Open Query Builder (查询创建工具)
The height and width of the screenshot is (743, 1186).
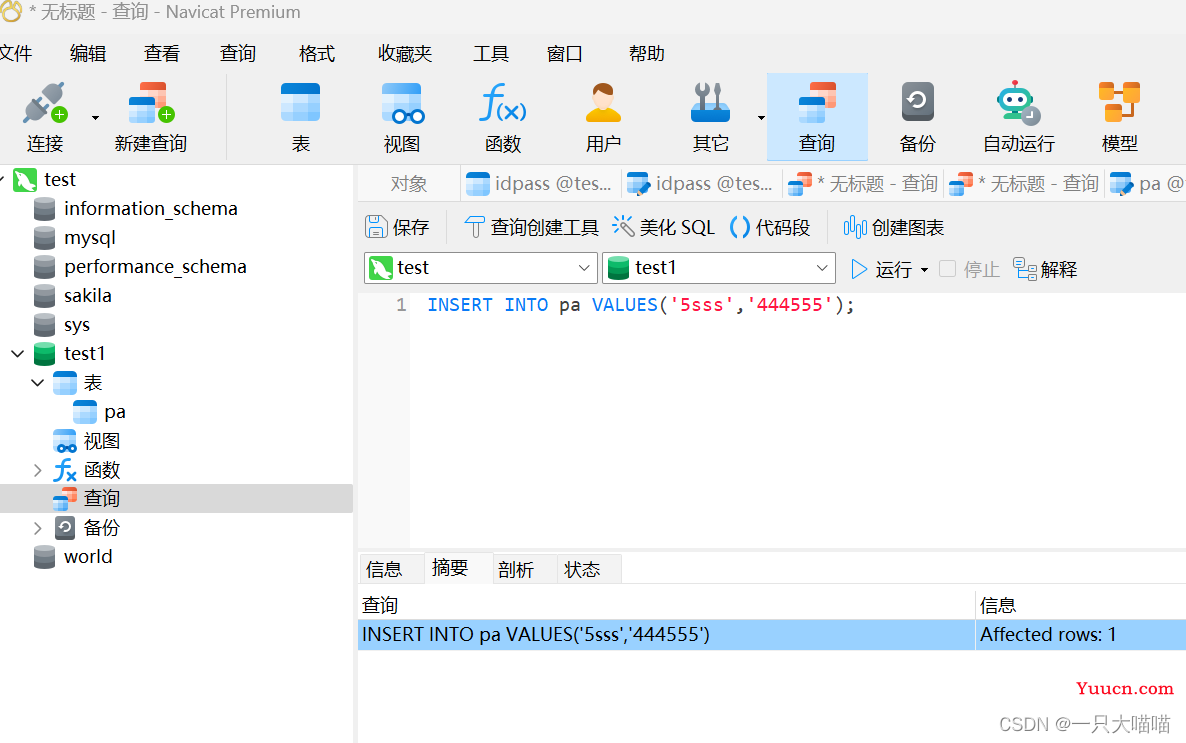(x=530, y=227)
